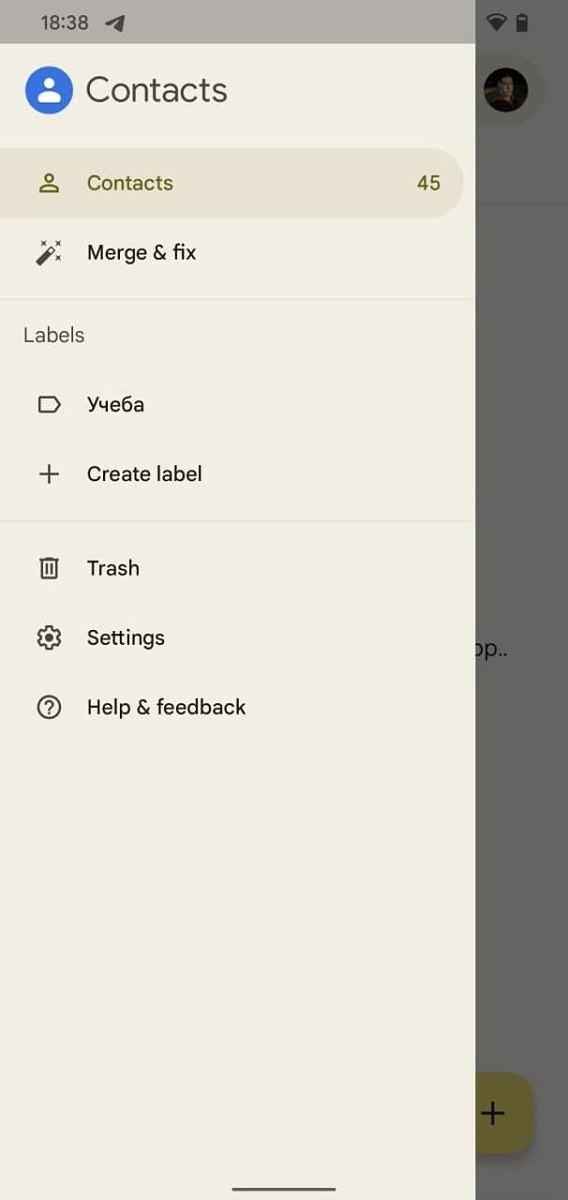This screenshot has width=568, height=1200.
Task: Click the magic wand Merge & fix icon
Action: (49, 253)
